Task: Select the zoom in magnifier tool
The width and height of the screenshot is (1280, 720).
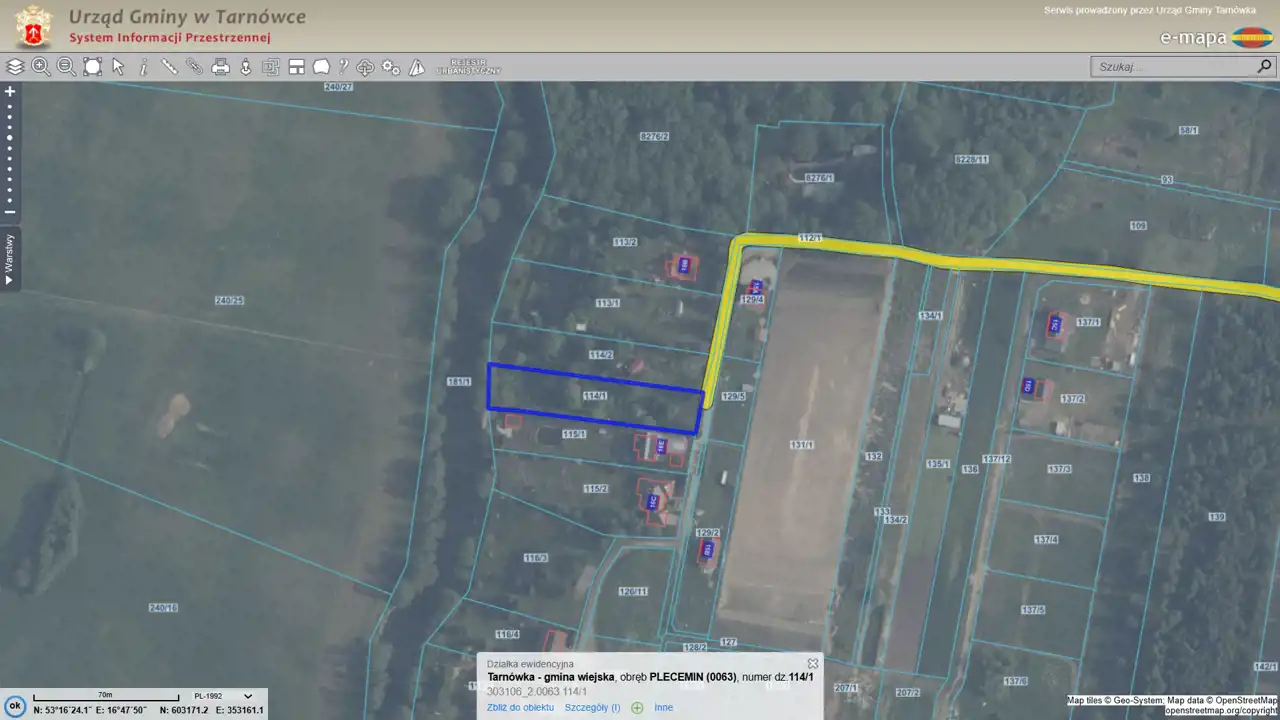Action: [x=41, y=67]
